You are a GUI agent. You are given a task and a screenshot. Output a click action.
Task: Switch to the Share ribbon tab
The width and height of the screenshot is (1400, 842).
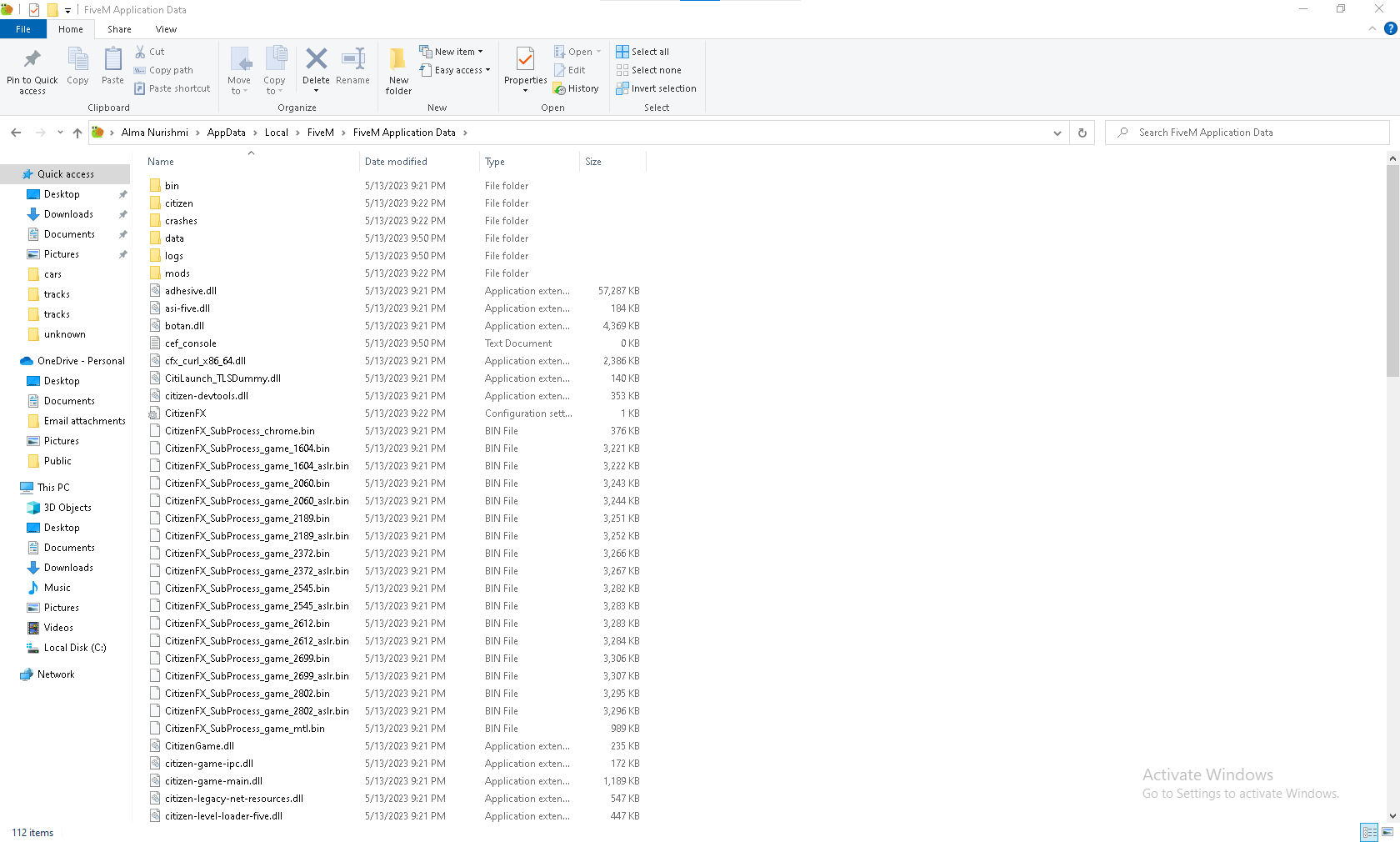point(119,29)
